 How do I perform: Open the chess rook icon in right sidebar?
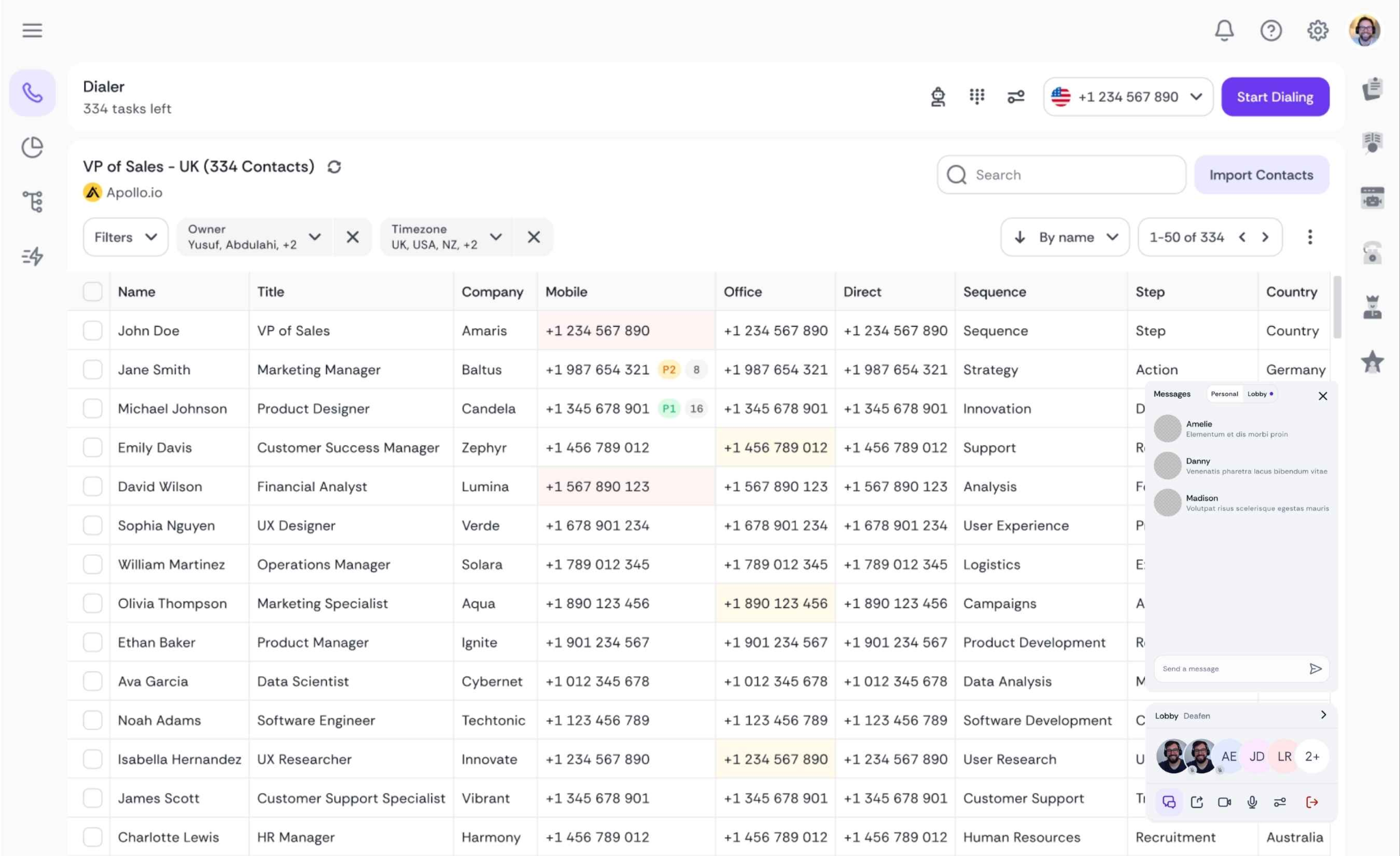point(1372,307)
